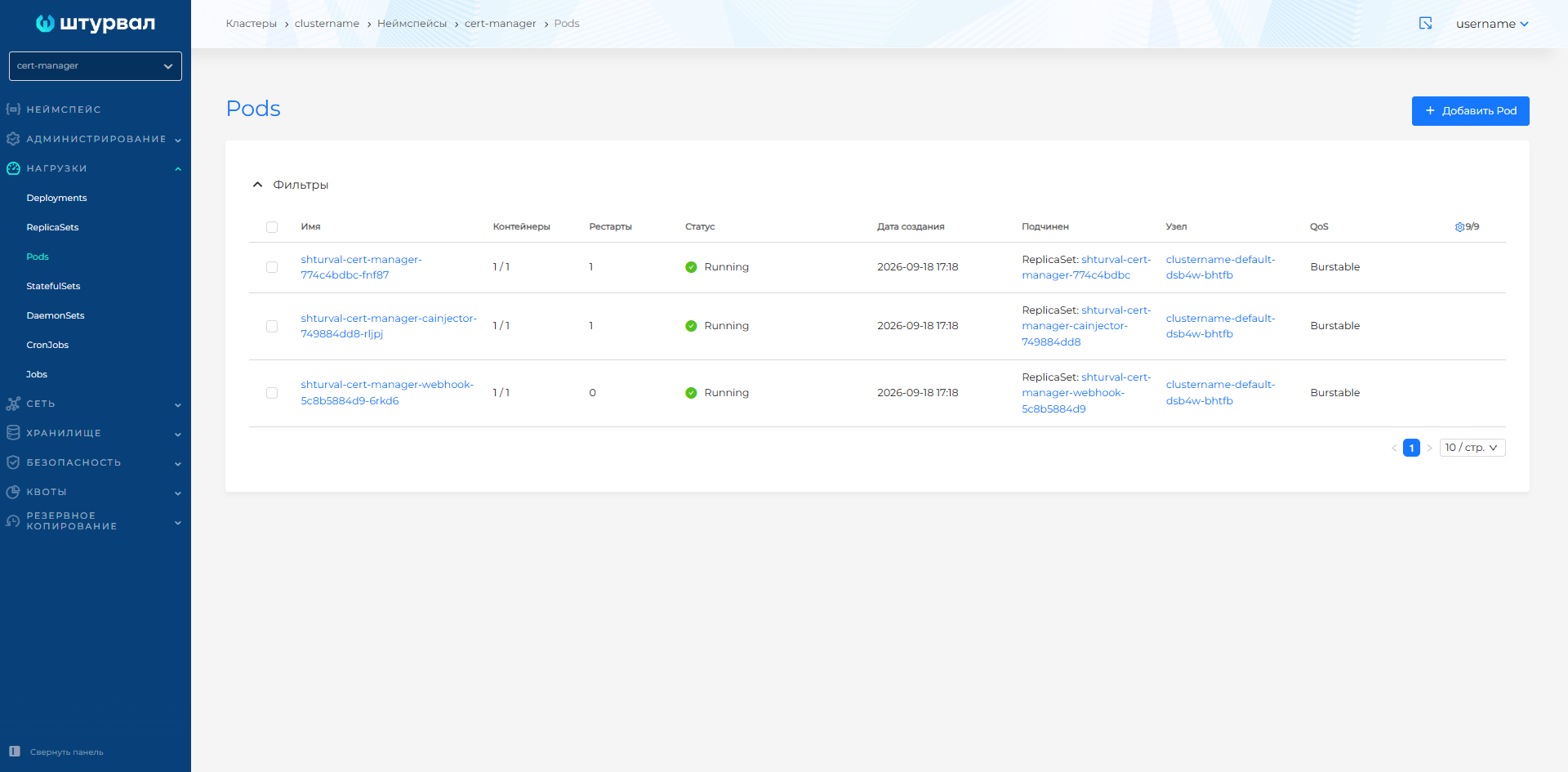Viewport: 1568px width, 772px height.
Task: Select page 1 in pagination
Action: [1411, 448]
